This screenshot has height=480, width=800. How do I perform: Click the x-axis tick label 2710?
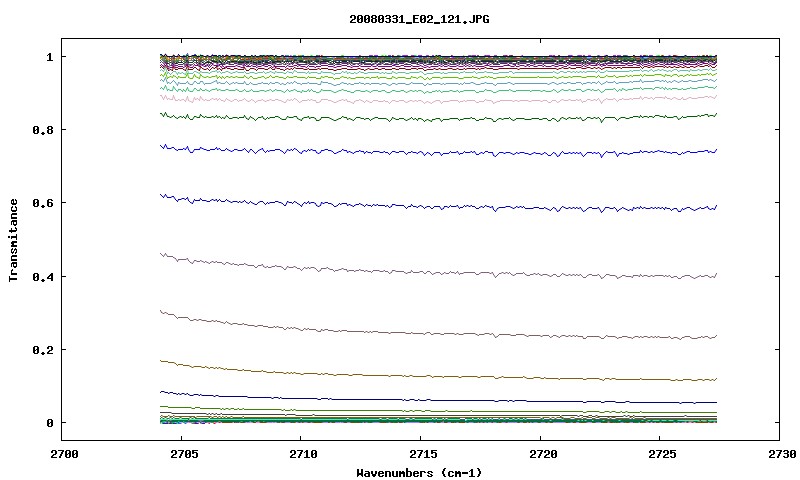(303, 454)
